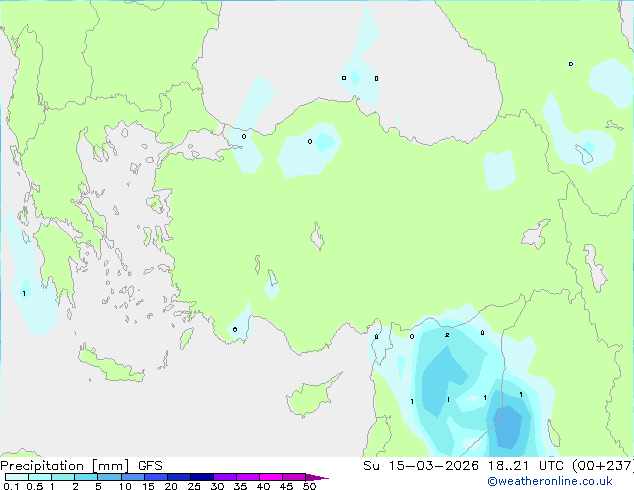Select the legend swatch between 0.1 and 0.5
The image size is (634, 490).
[x=17, y=477]
